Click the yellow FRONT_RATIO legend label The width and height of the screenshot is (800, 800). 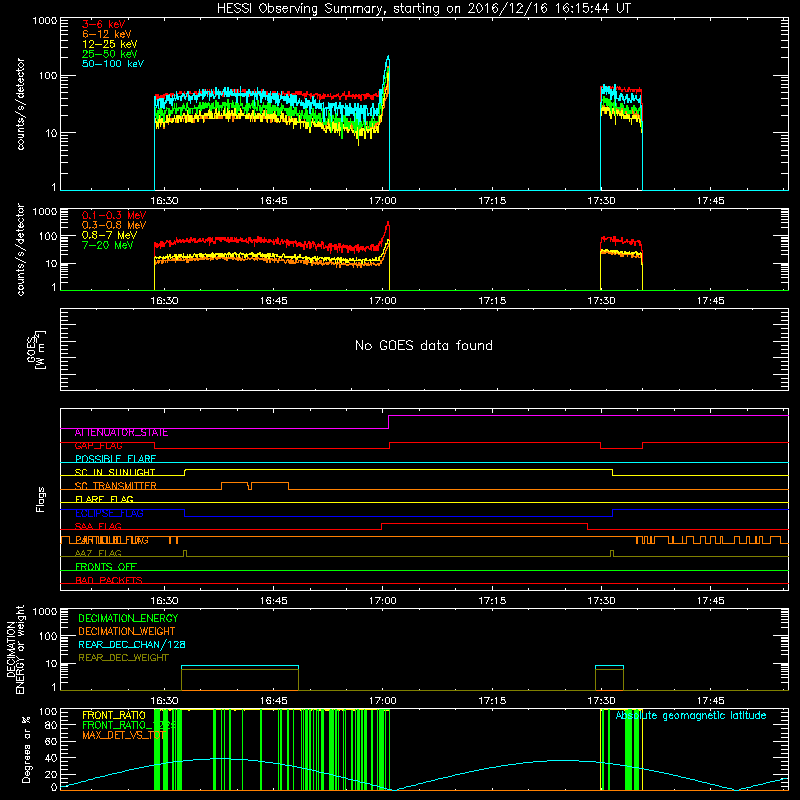(114, 715)
